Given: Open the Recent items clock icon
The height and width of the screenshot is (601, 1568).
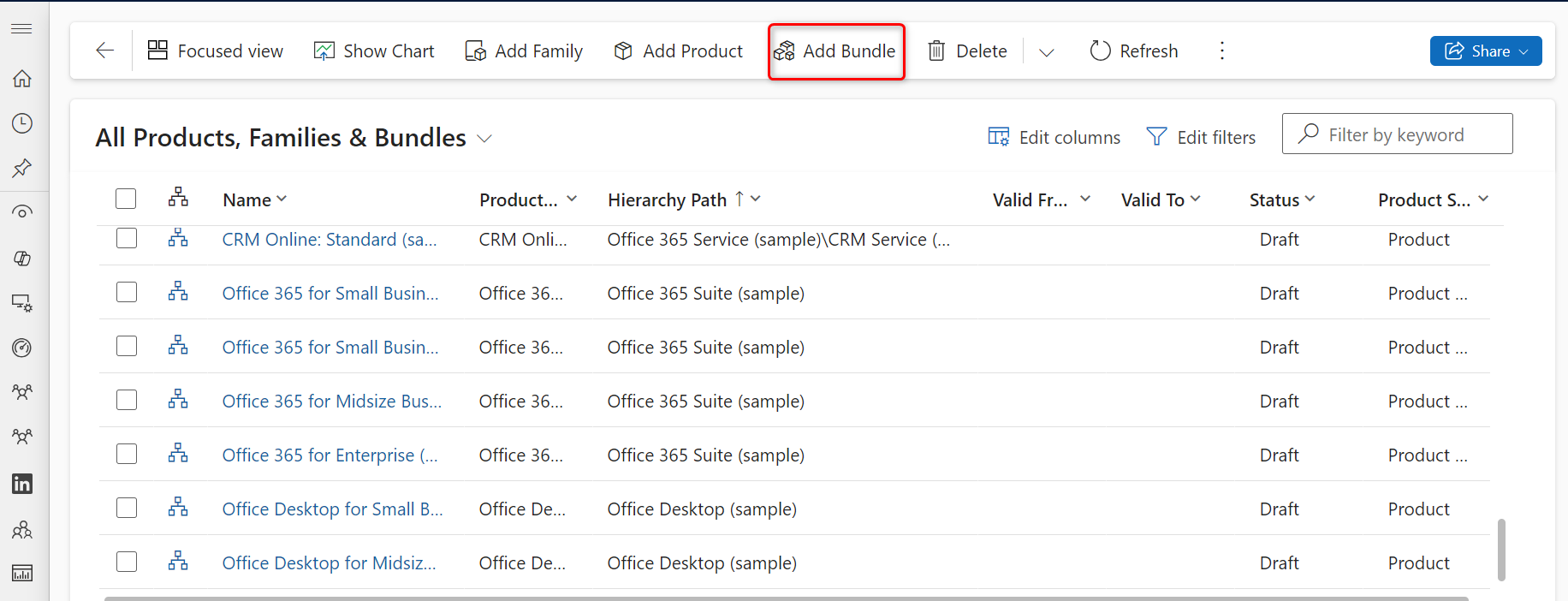Looking at the screenshot, I should (x=22, y=123).
